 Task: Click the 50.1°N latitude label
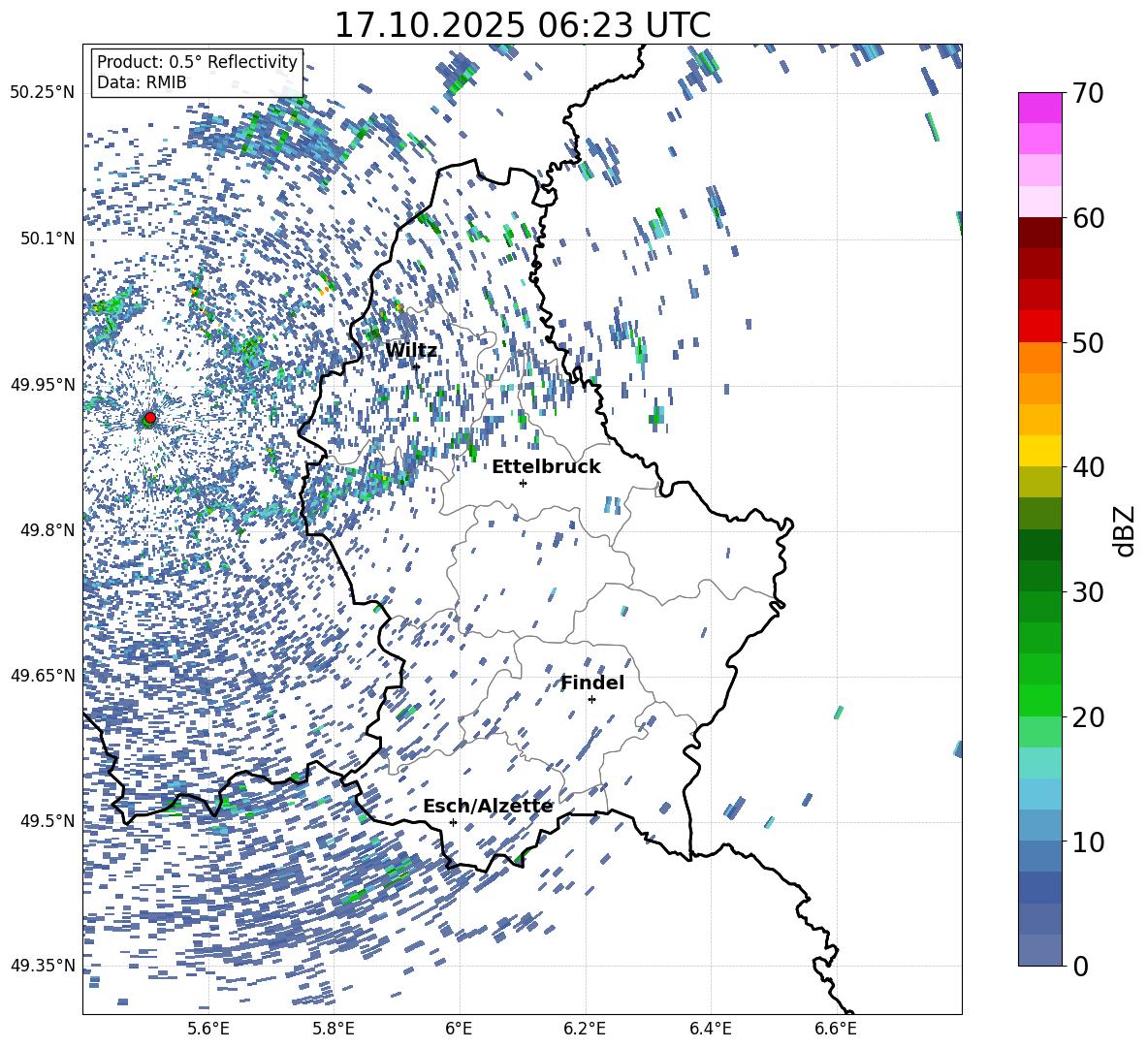48,238
